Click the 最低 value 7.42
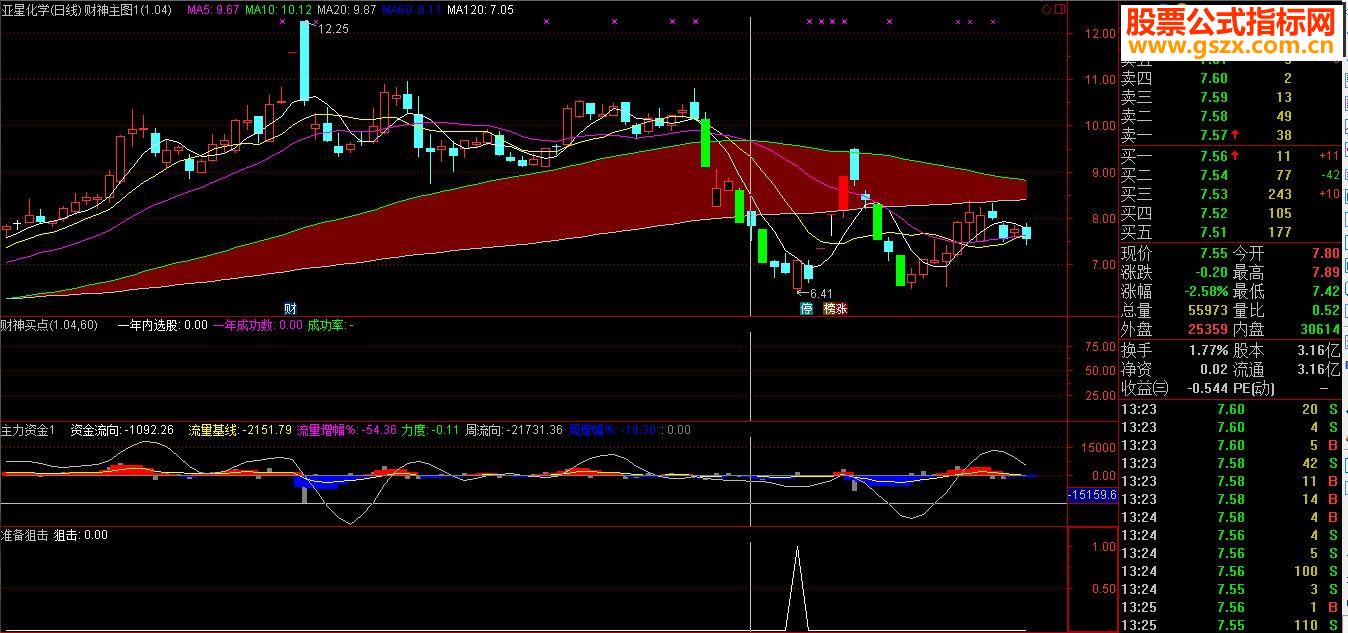 pyautogui.click(x=1325, y=292)
